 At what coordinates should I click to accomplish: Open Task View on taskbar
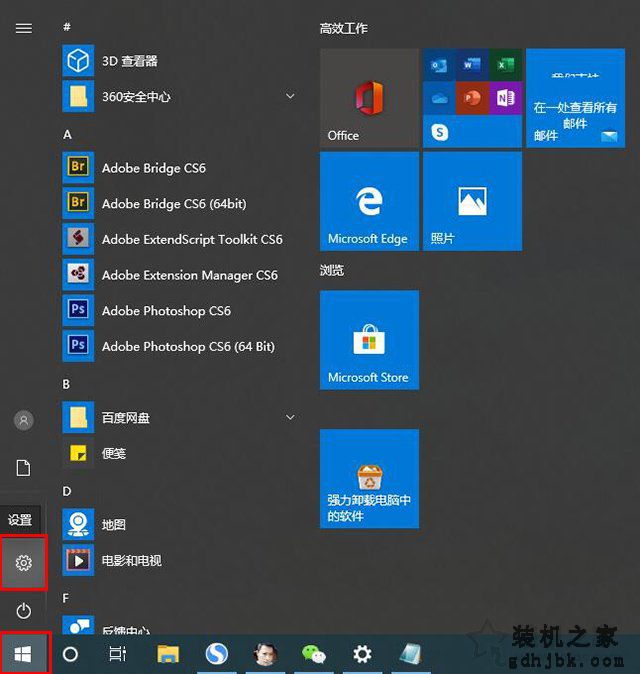tap(118, 654)
